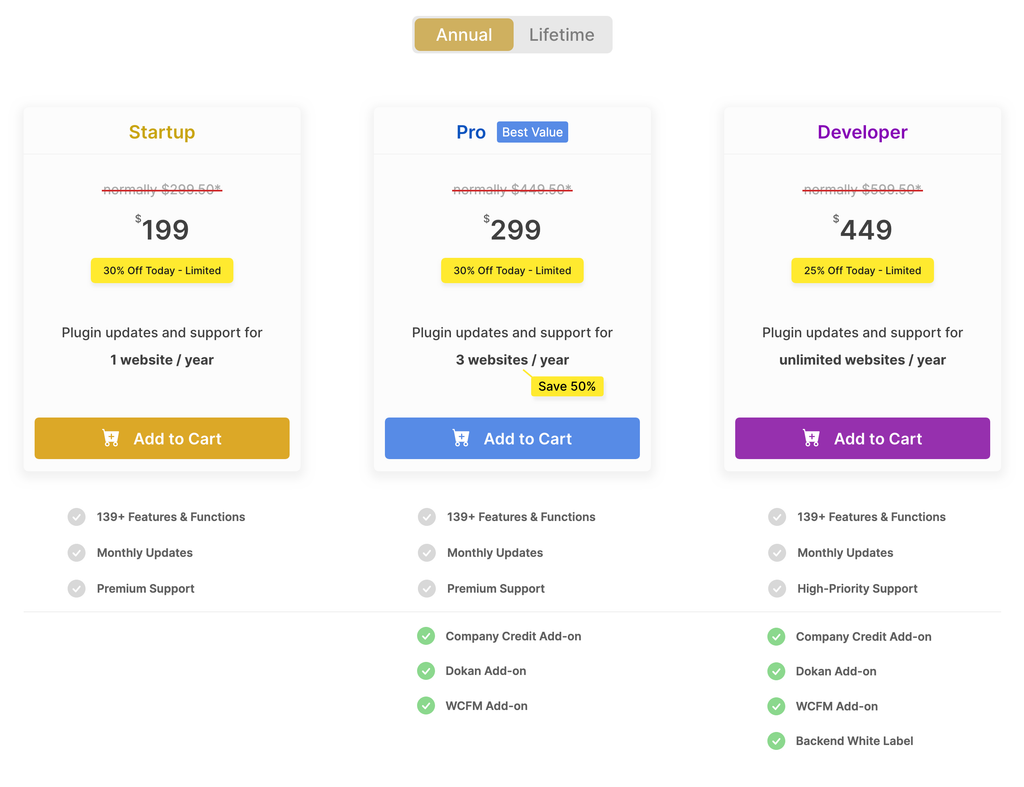Click the Save 50% tag

pyautogui.click(x=567, y=386)
